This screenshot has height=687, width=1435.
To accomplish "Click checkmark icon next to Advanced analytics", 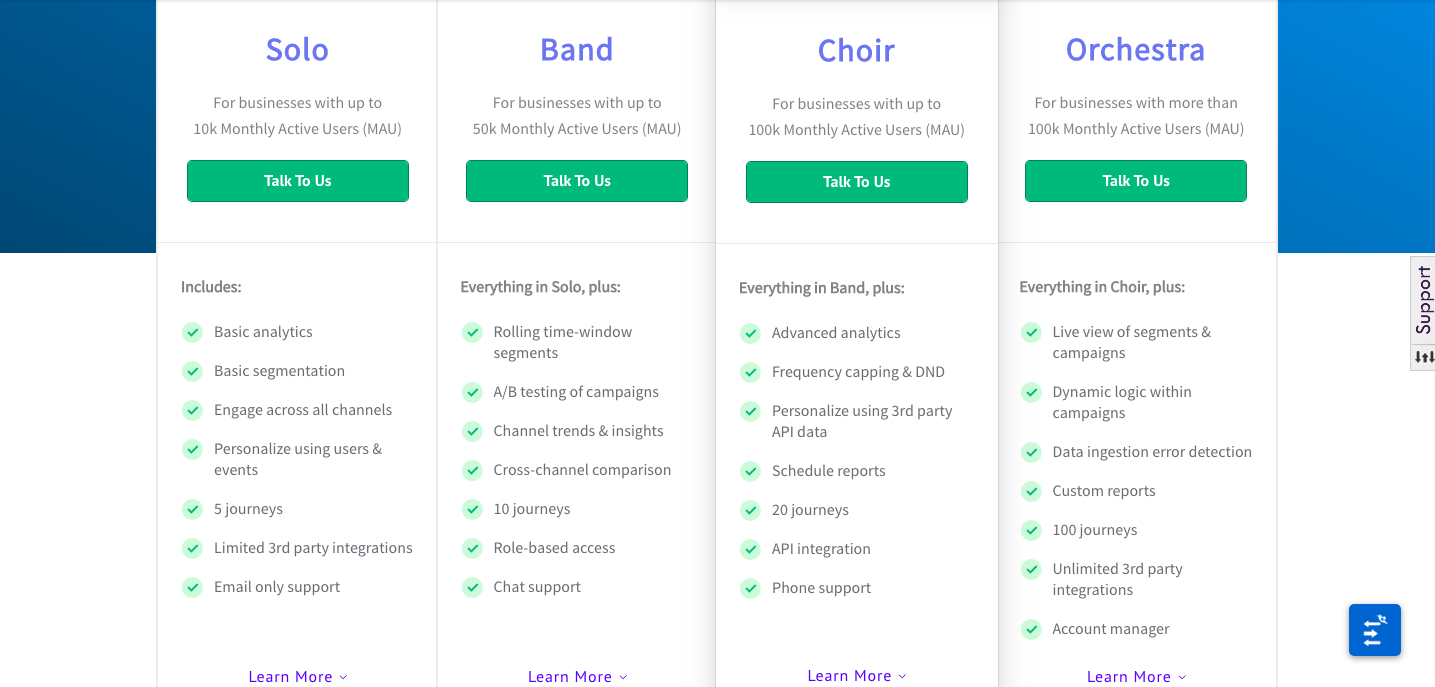I will [750, 333].
